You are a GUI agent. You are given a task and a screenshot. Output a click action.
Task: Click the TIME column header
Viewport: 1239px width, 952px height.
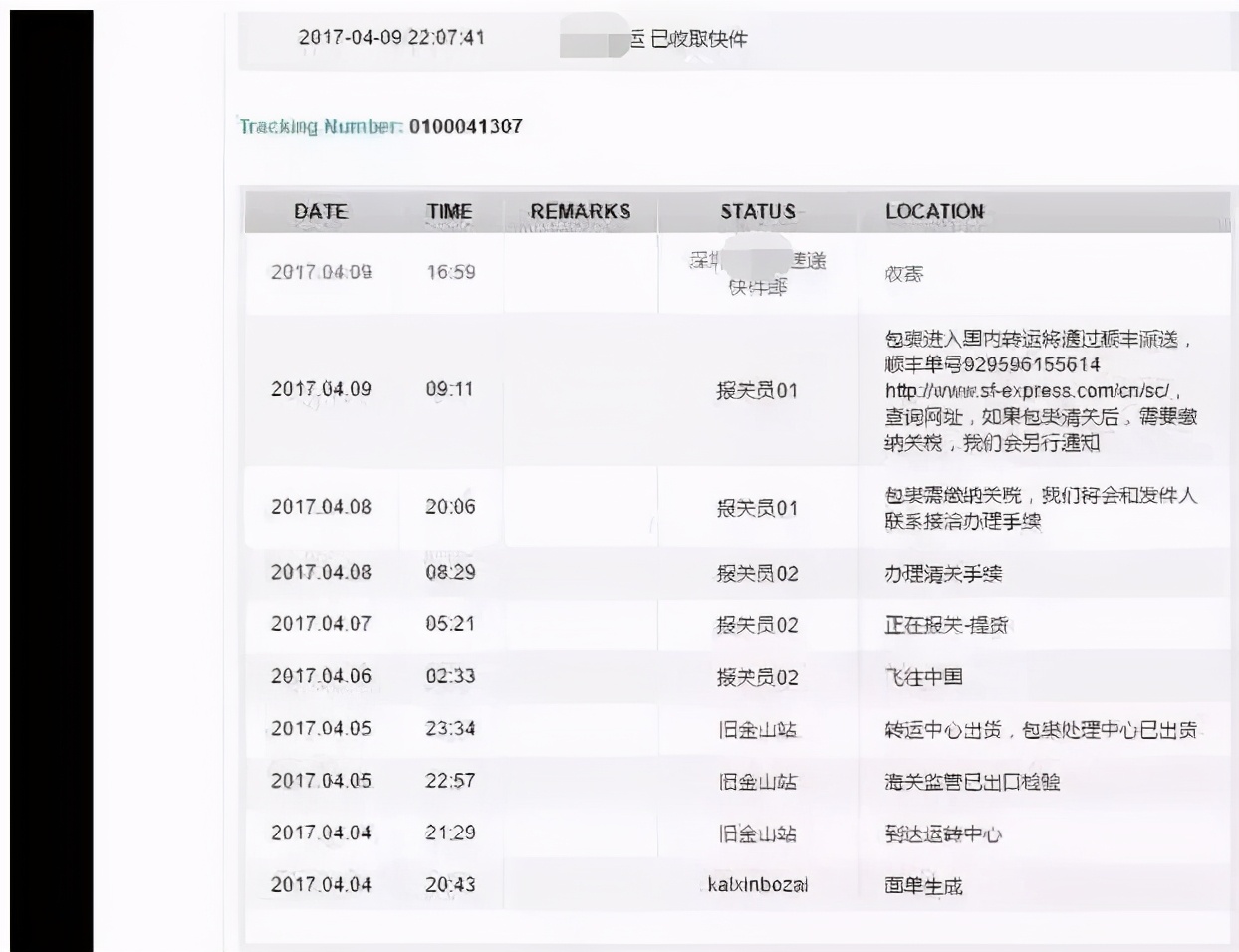(448, 211)
